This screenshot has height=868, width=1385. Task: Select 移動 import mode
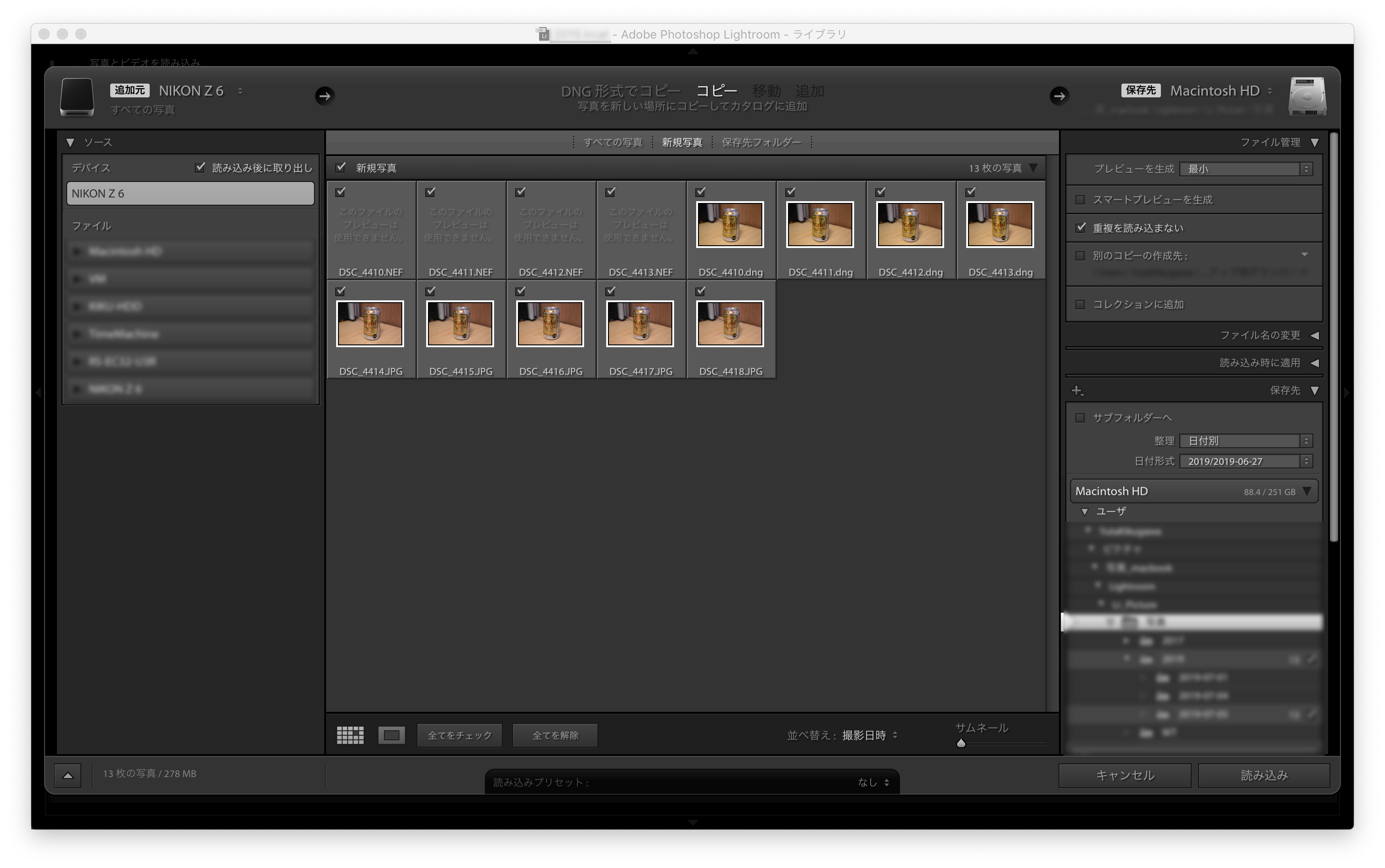766,91
